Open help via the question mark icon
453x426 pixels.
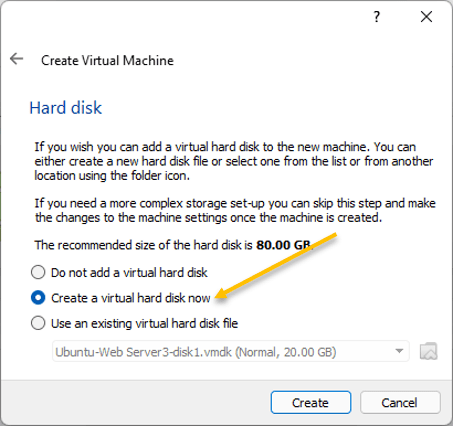376,16
